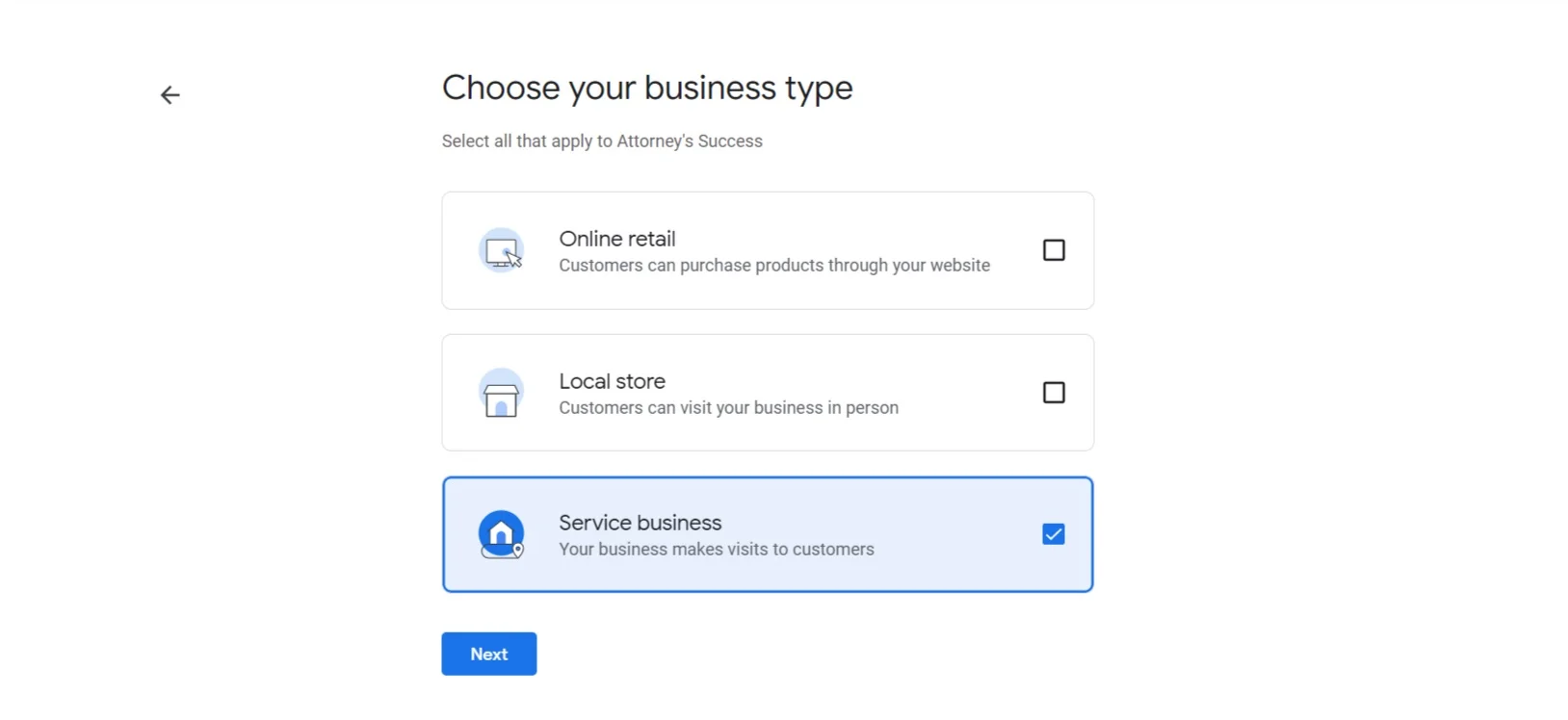This screenshot has width=1568, height=720.
Task: Select the "Online retail" title text
Action: tap(617, 239)
